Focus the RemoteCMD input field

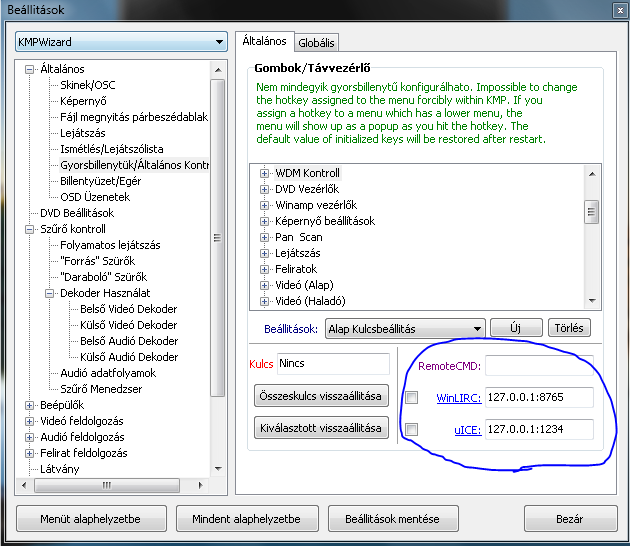click(539, 366)
